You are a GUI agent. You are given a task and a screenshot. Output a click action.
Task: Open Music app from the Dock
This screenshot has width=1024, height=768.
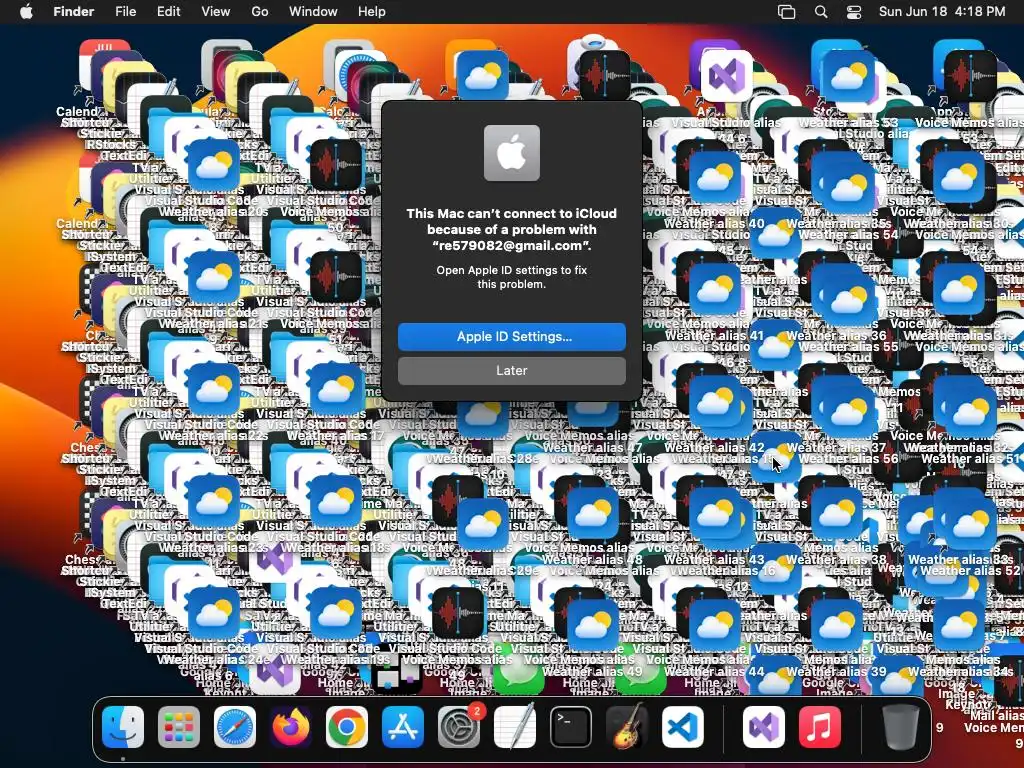coord(820,727)
